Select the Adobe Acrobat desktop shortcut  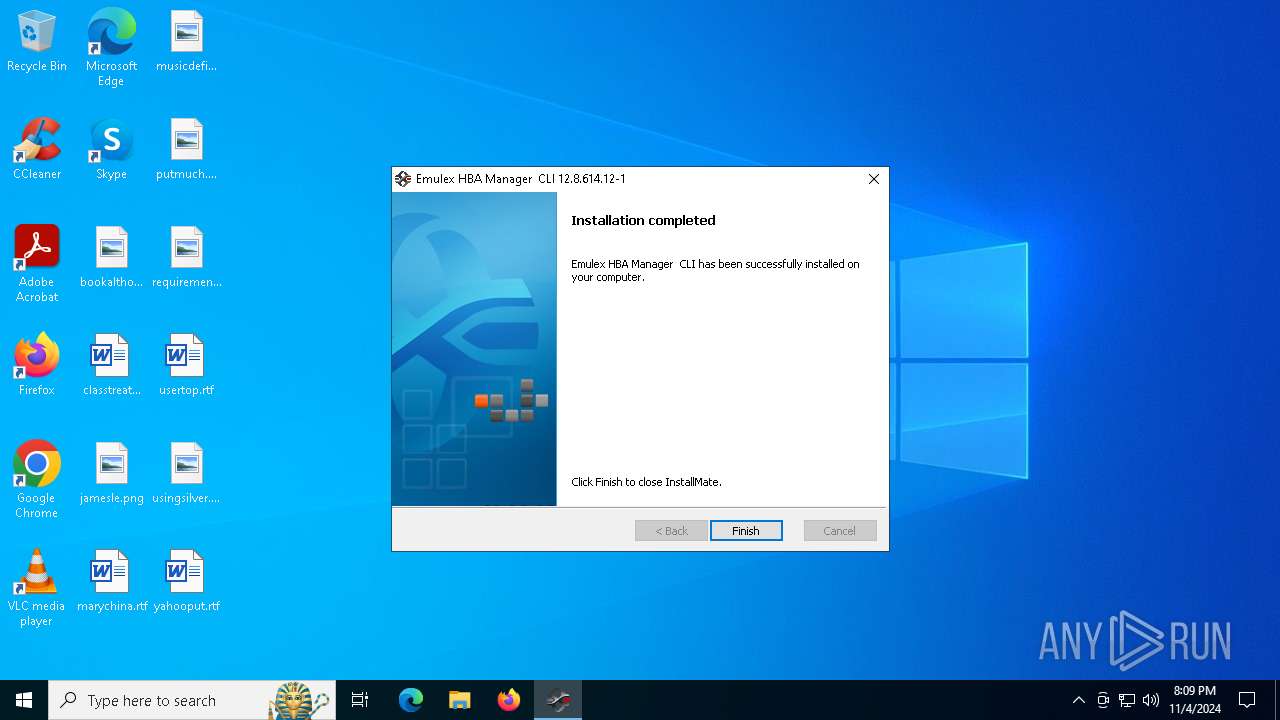37,264
